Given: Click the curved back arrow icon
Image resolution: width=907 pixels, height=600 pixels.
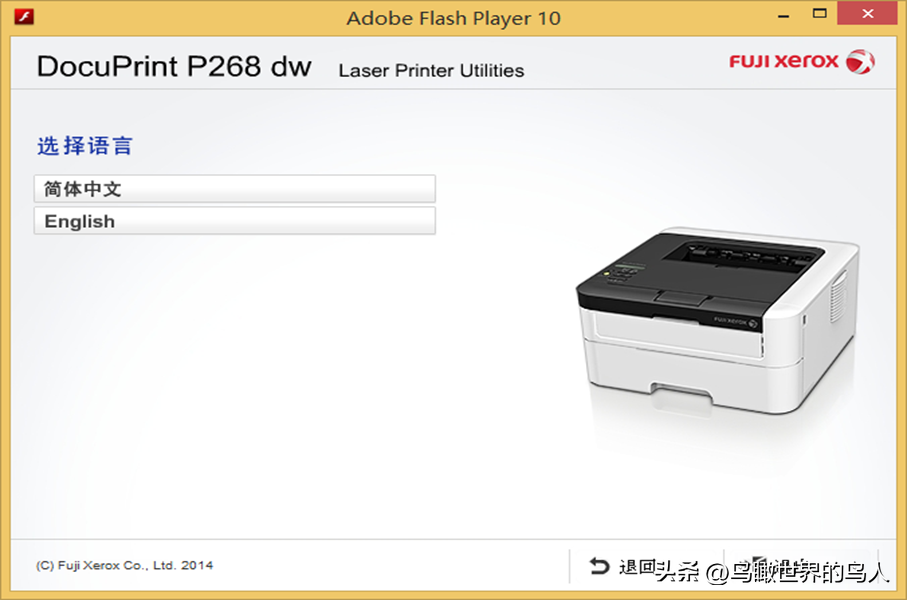Looking at the screenshot, I should 599,566.
